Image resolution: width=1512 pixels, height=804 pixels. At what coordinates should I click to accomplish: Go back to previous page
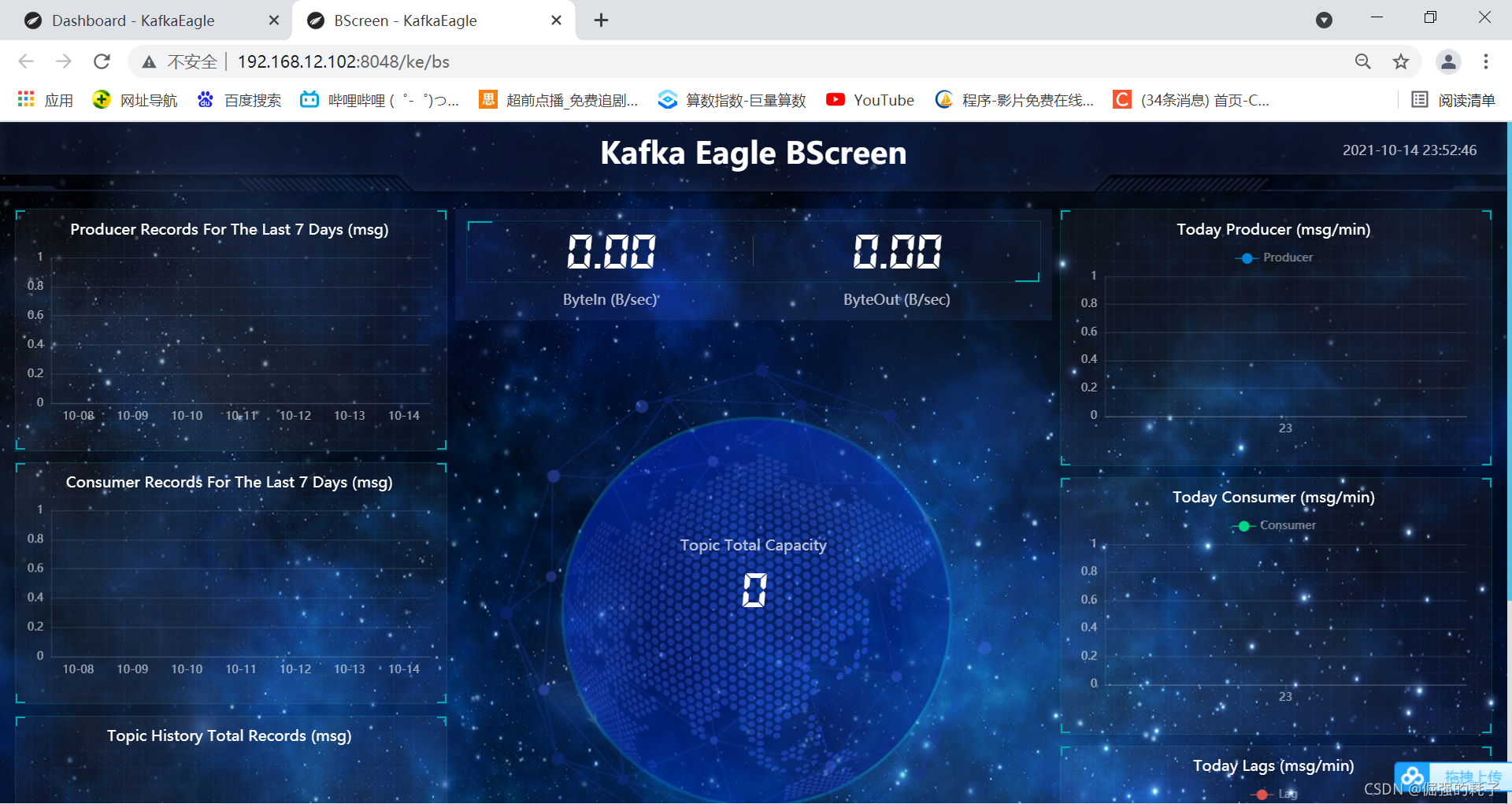click(26, 61)
